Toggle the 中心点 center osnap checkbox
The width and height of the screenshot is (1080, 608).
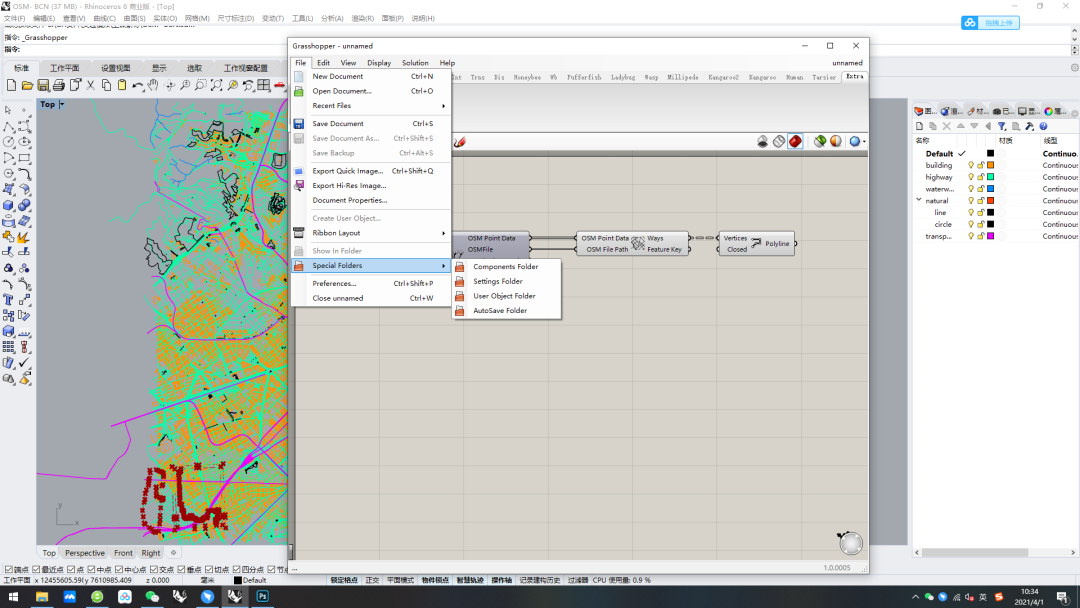point(118,569)
